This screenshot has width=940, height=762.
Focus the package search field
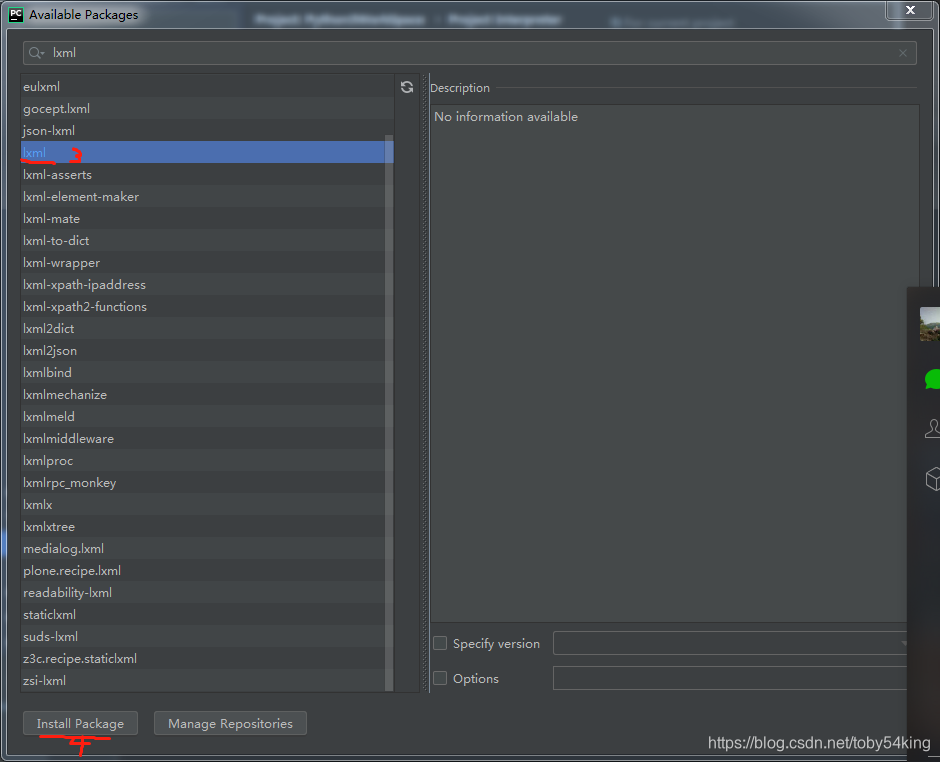coord(469,53)
